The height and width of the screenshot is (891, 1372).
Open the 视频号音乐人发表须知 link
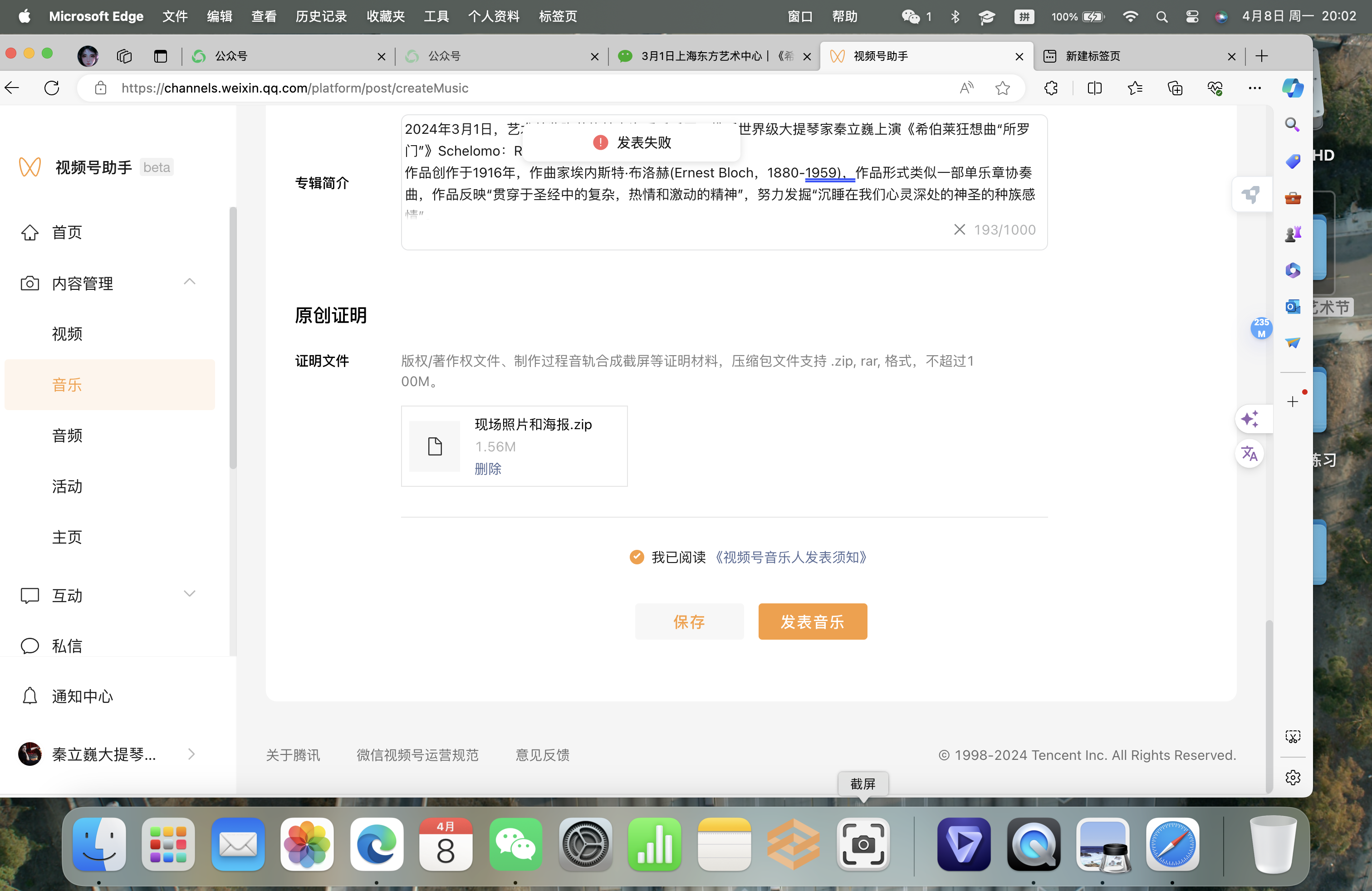coord(790,557)
